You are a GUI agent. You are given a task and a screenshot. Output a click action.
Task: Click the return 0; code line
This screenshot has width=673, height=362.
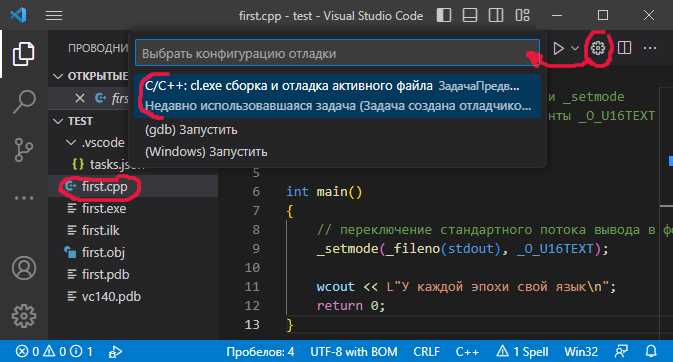(x=351, y=305)
